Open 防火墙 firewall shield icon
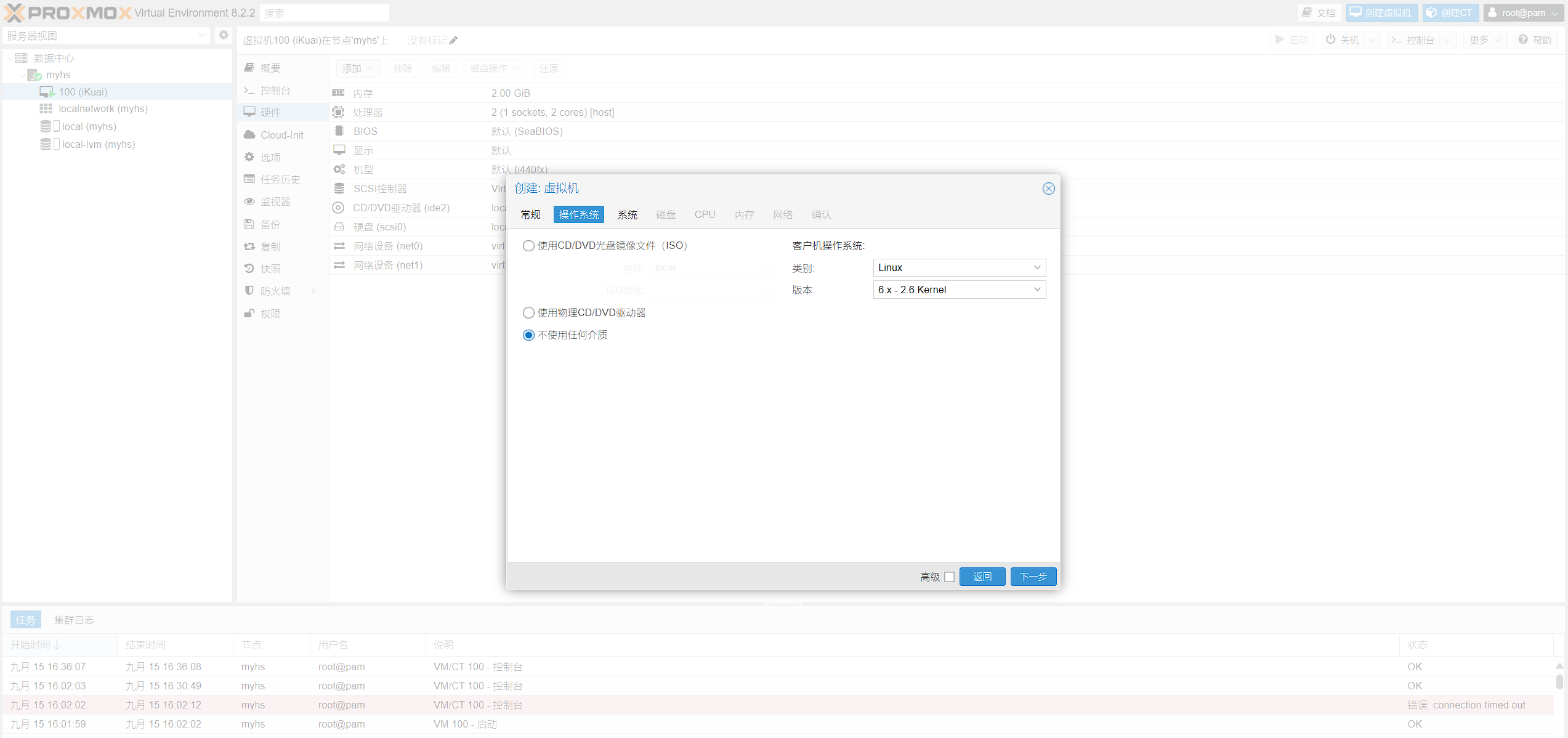Image resolution: width=1568 pixels, height=738 pixels. click(x=249, y=290)
